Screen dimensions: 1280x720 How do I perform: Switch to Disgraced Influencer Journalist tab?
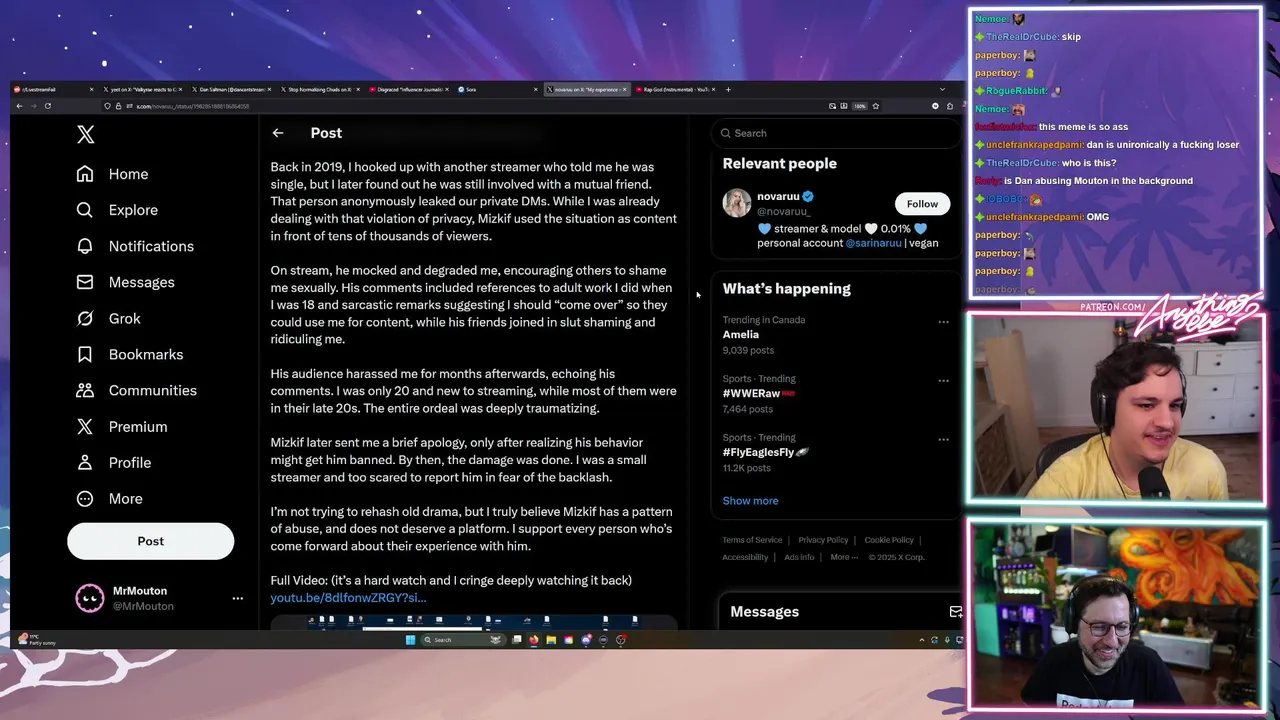408,89
